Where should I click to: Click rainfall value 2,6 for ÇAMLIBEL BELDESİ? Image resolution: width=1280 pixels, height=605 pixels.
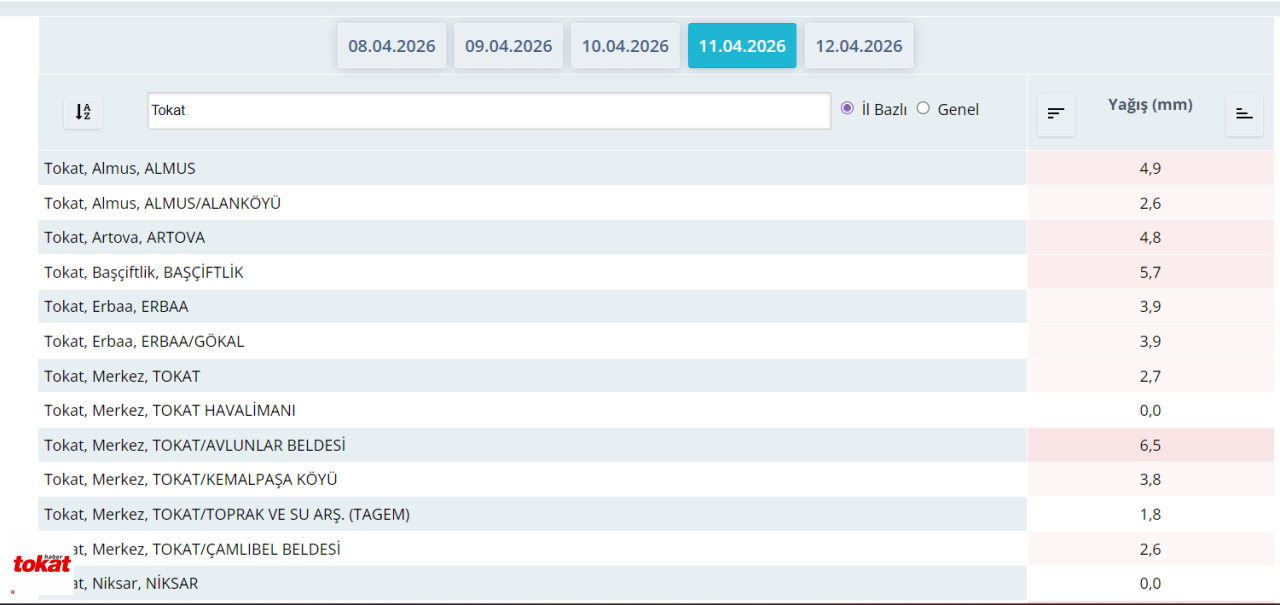[x=1150, y=549]
